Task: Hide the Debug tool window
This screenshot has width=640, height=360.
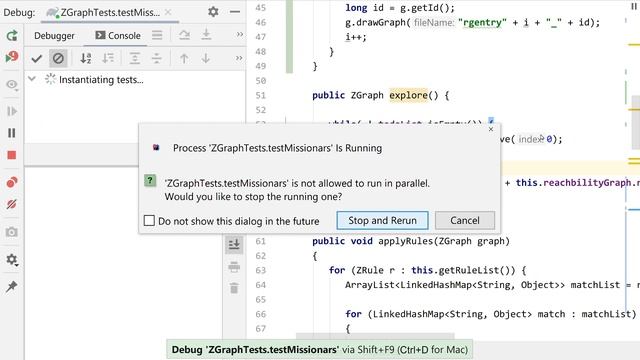Action: 235,12
